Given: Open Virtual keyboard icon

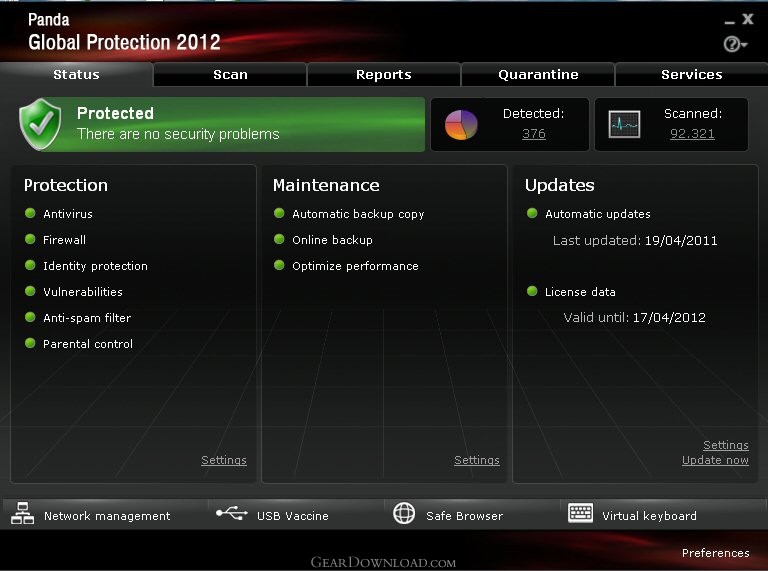Looking at the screenshot, I should point(580,513).
